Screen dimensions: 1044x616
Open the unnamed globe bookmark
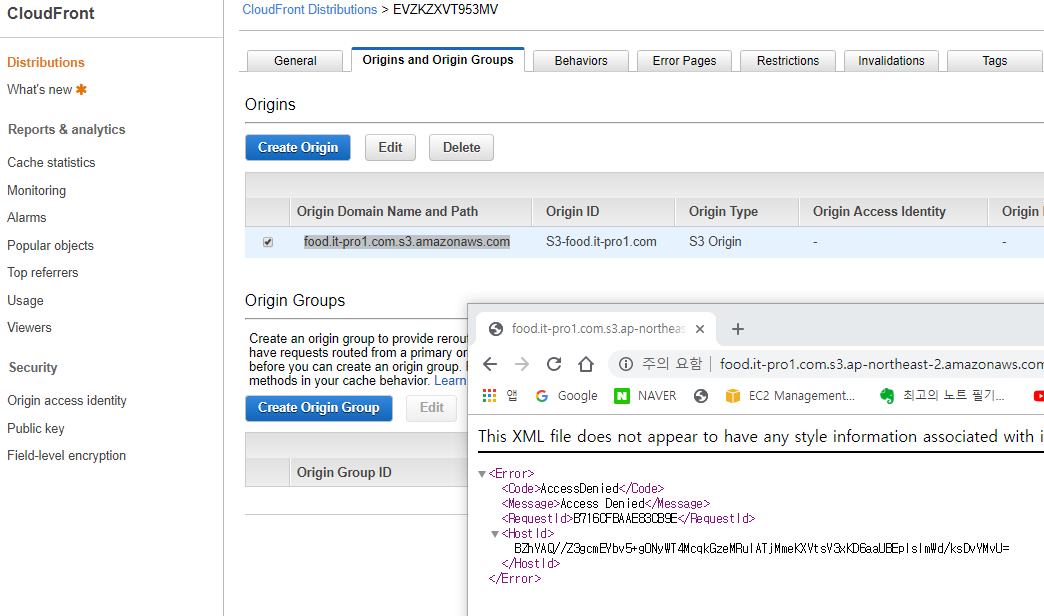coord(700,396)
